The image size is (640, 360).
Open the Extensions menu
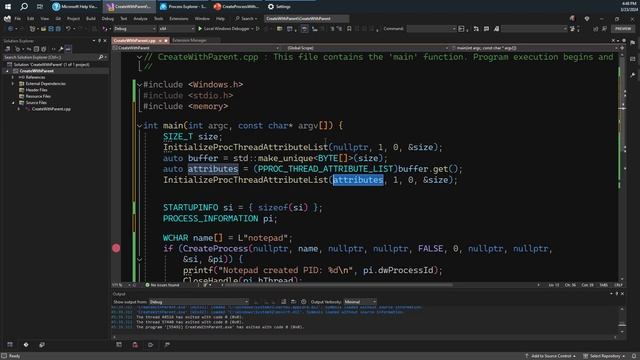click(x=179, y=18)
